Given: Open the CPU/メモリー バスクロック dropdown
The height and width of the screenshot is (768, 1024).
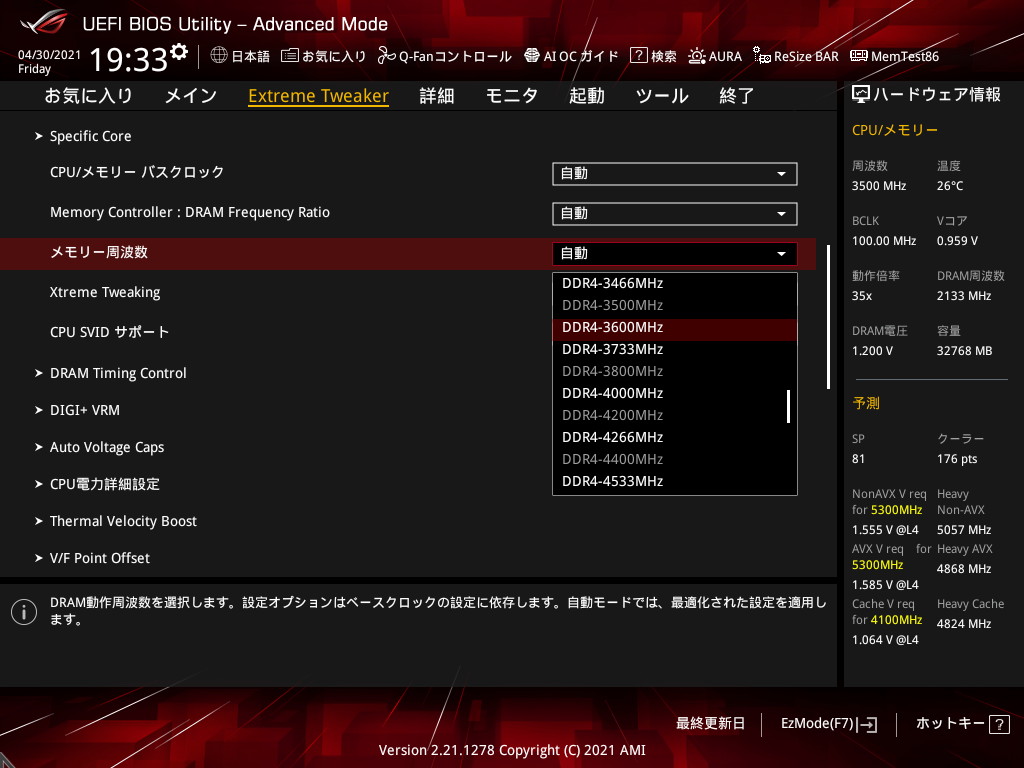Looking at the screenshot, I should (675, 174).
